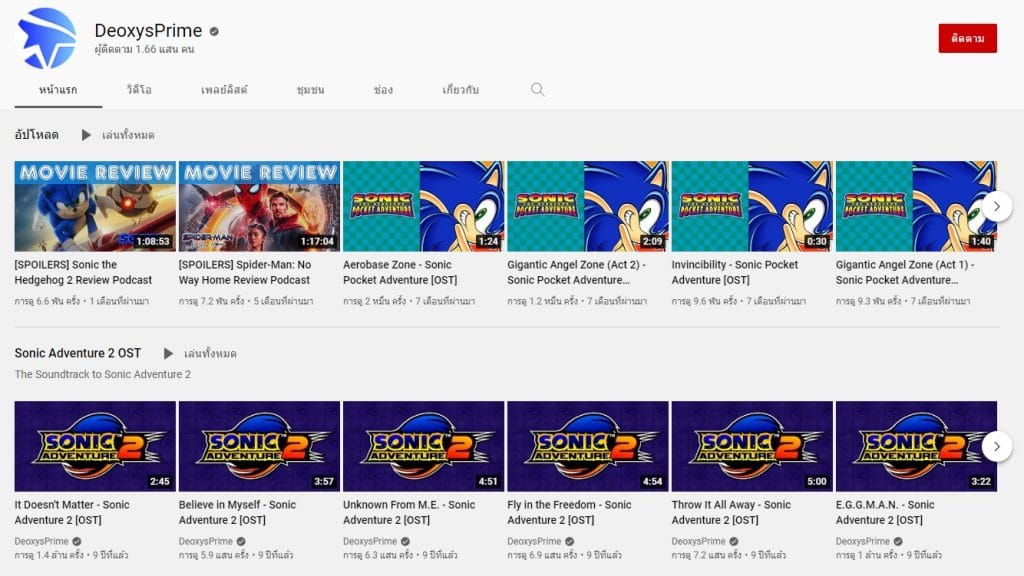Image resolution: width=1024 pixels, height=576 pixels.
Task: Click the DeoxysPrime channel avatar
Action: point(46,38)
